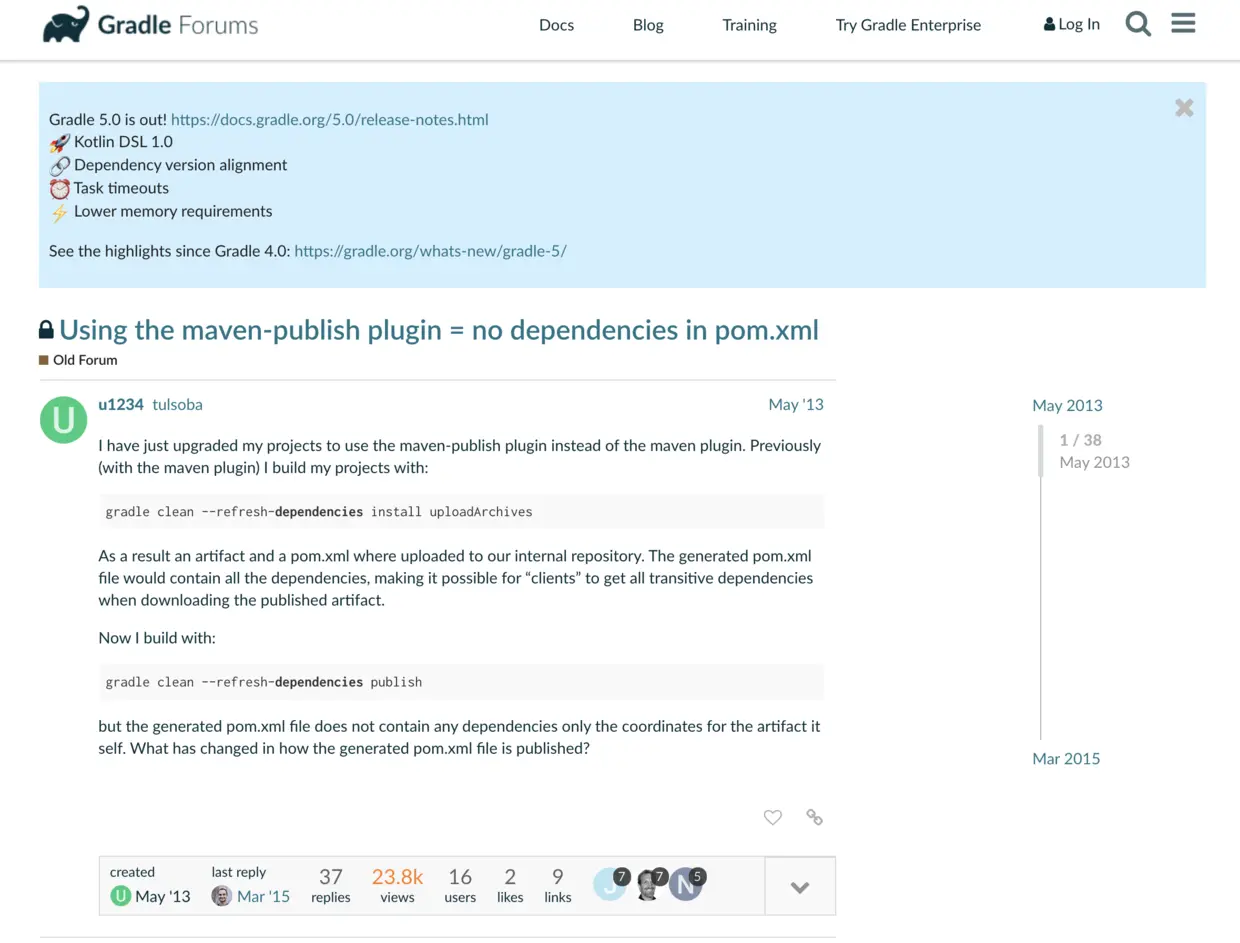Click the created May '13 date
This screenshot has width=1240, height=943.
click(163, 896)
